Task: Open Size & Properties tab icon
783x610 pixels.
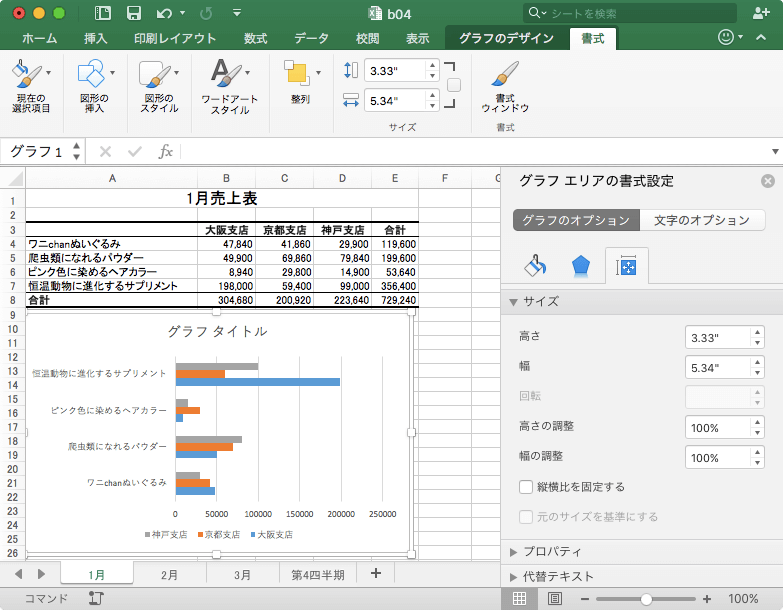Action: [x=626, y=267]
